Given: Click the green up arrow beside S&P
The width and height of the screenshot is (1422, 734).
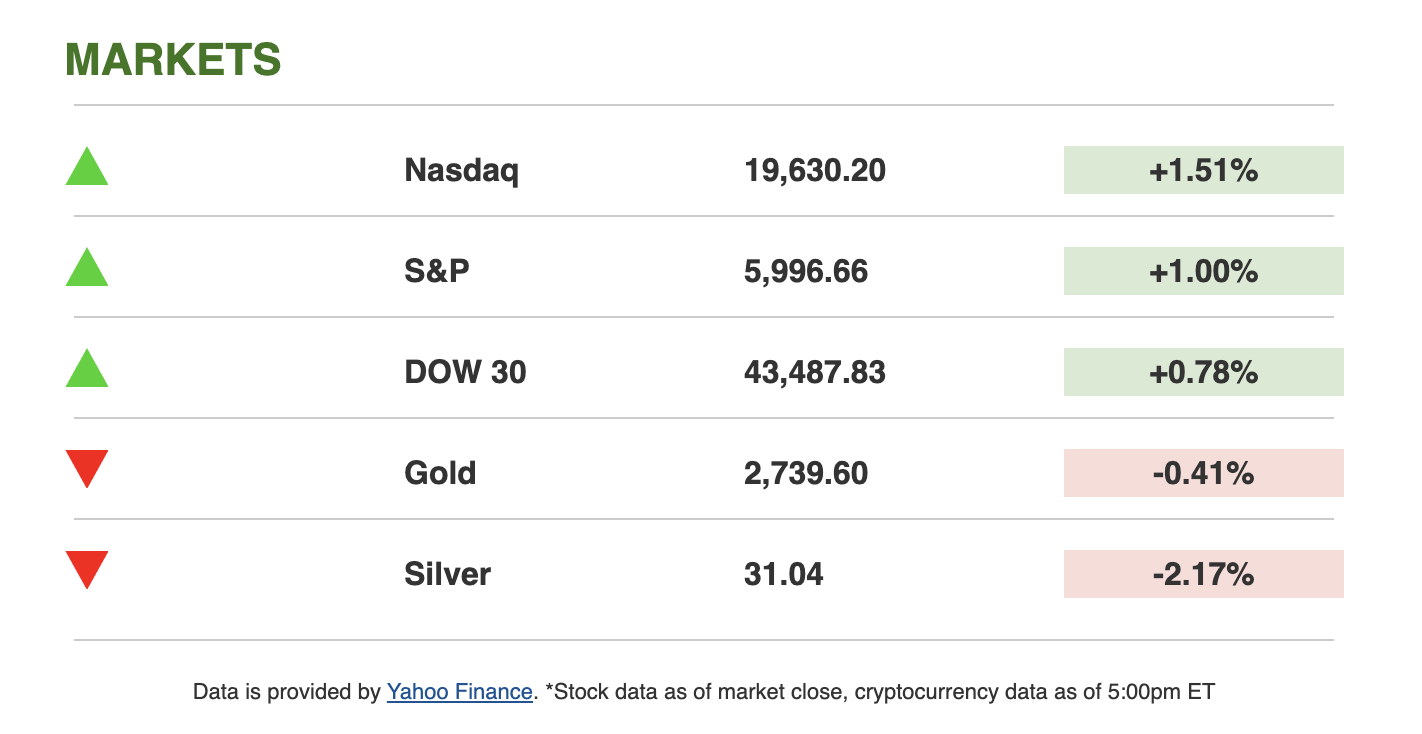Looking at the screenshot, I should click(x=87, y=269).
